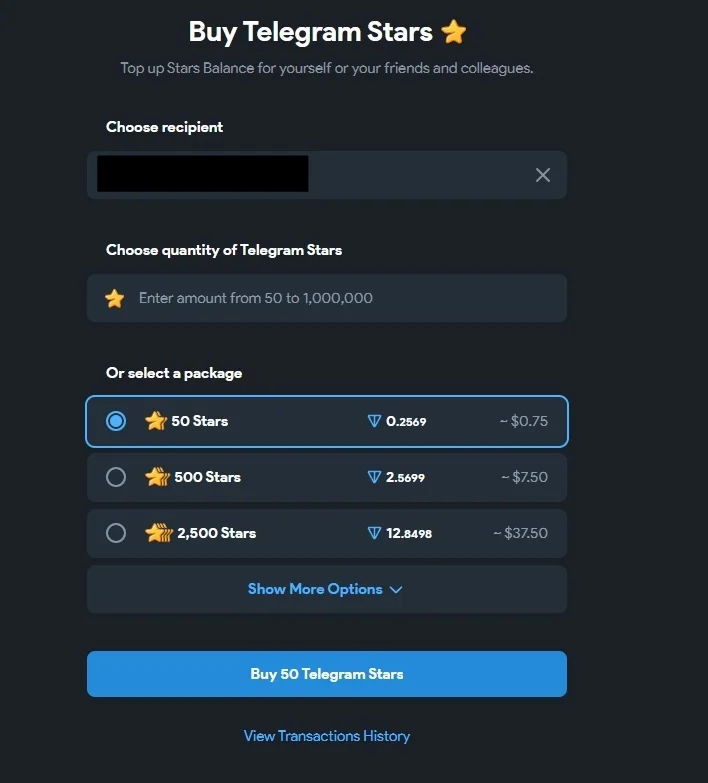Click the TON icon next to 0.2569

click(x=375, y=421)
